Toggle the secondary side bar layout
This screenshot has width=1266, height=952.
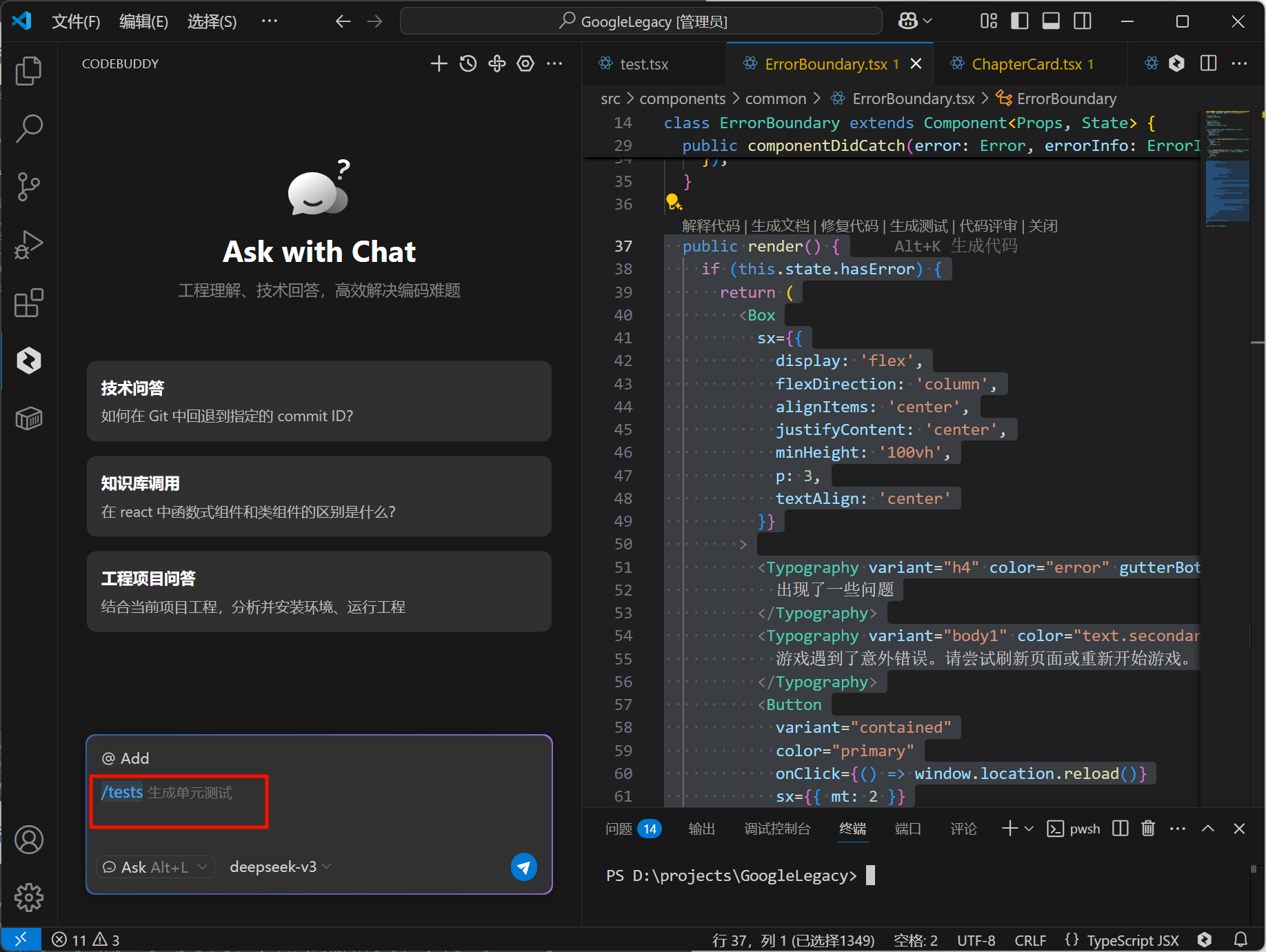[x=1083, y=21]
